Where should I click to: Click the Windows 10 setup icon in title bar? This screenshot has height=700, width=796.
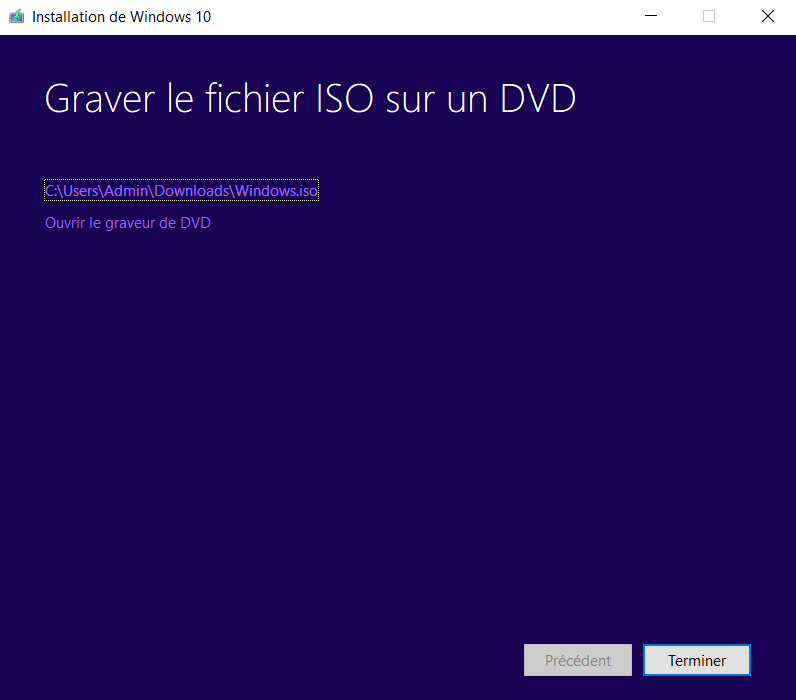[x=17, y=16]
